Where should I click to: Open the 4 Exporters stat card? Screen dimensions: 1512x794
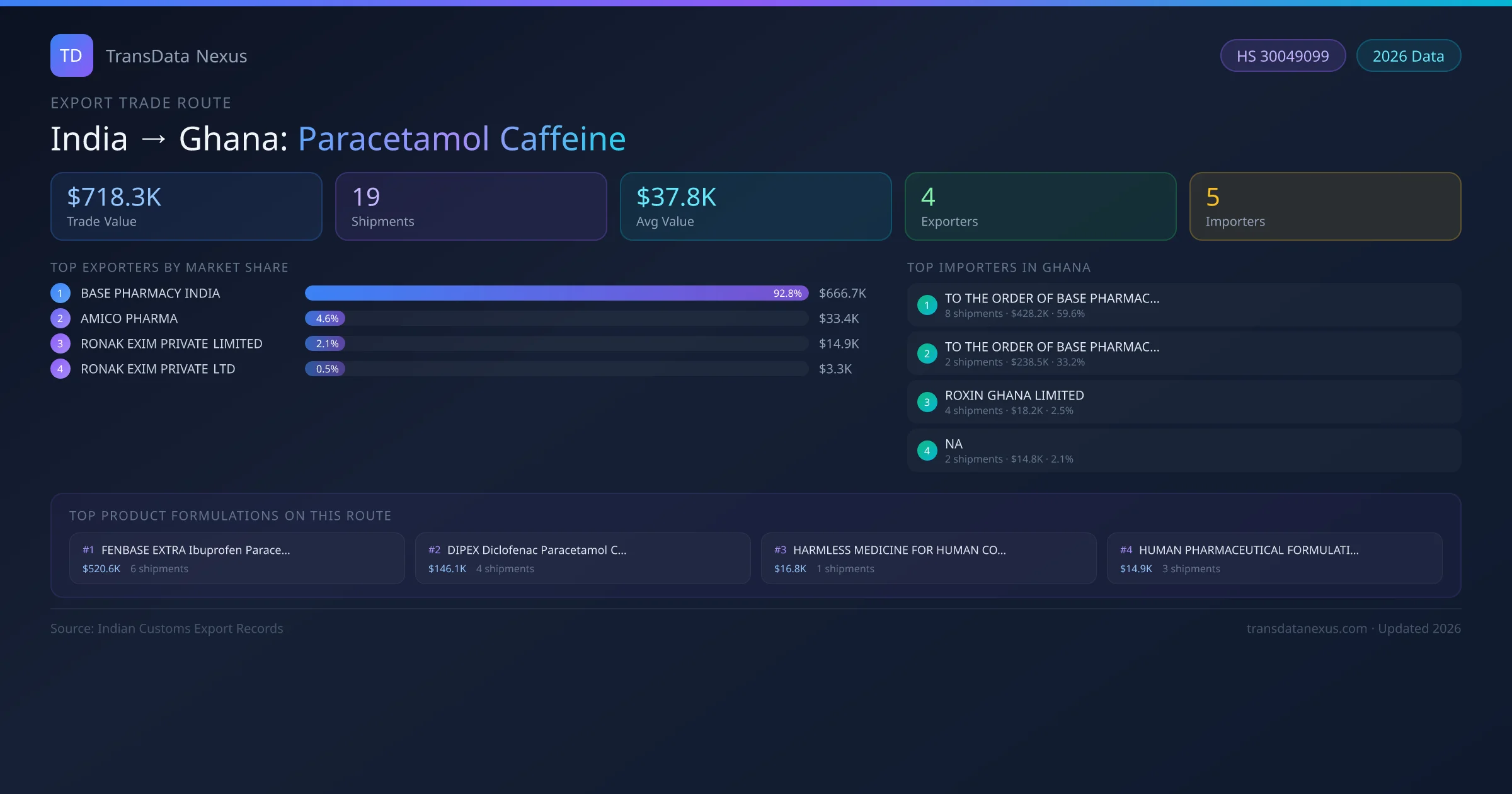coord(1040,207)
